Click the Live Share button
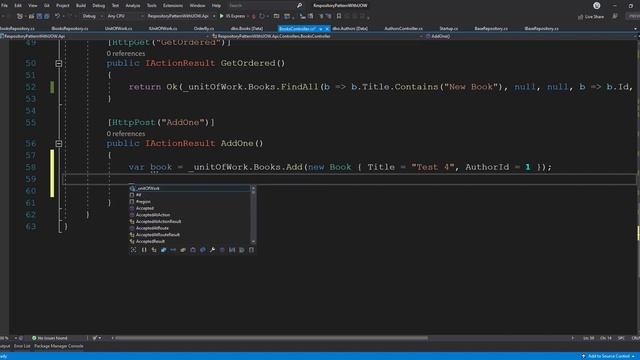This screenshot has width=640, height=360. click(x=591, y=17)
